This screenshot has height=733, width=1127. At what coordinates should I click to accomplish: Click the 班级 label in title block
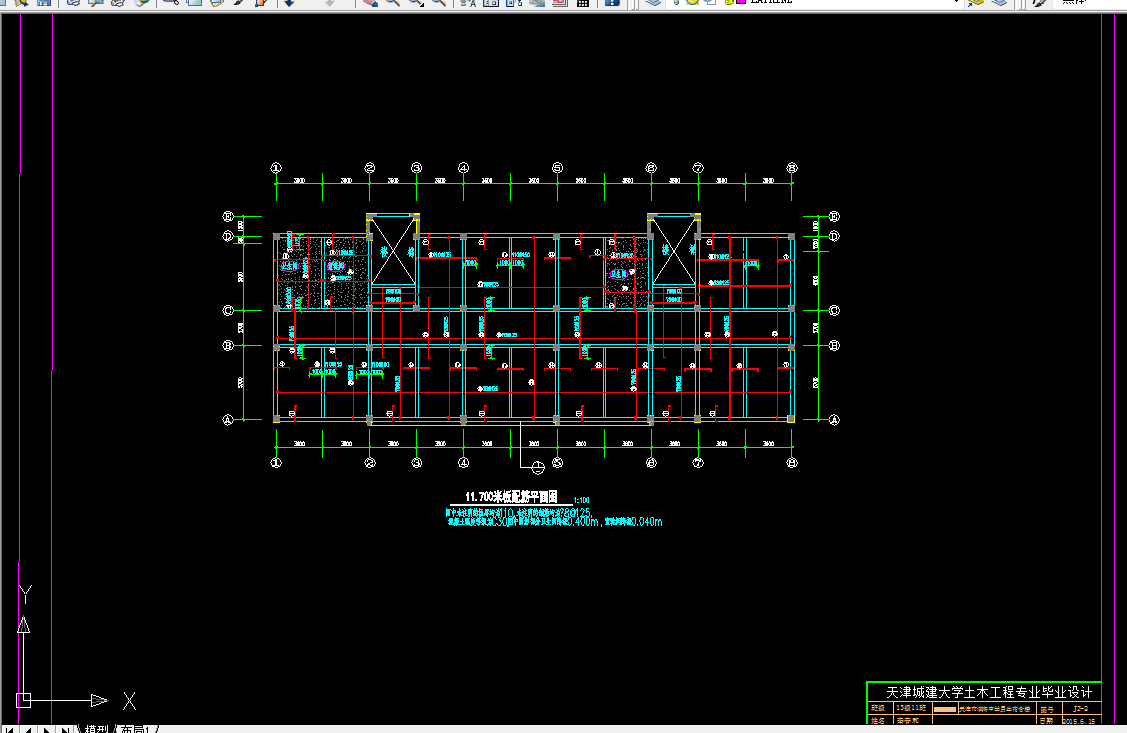(x=878, y=709)
